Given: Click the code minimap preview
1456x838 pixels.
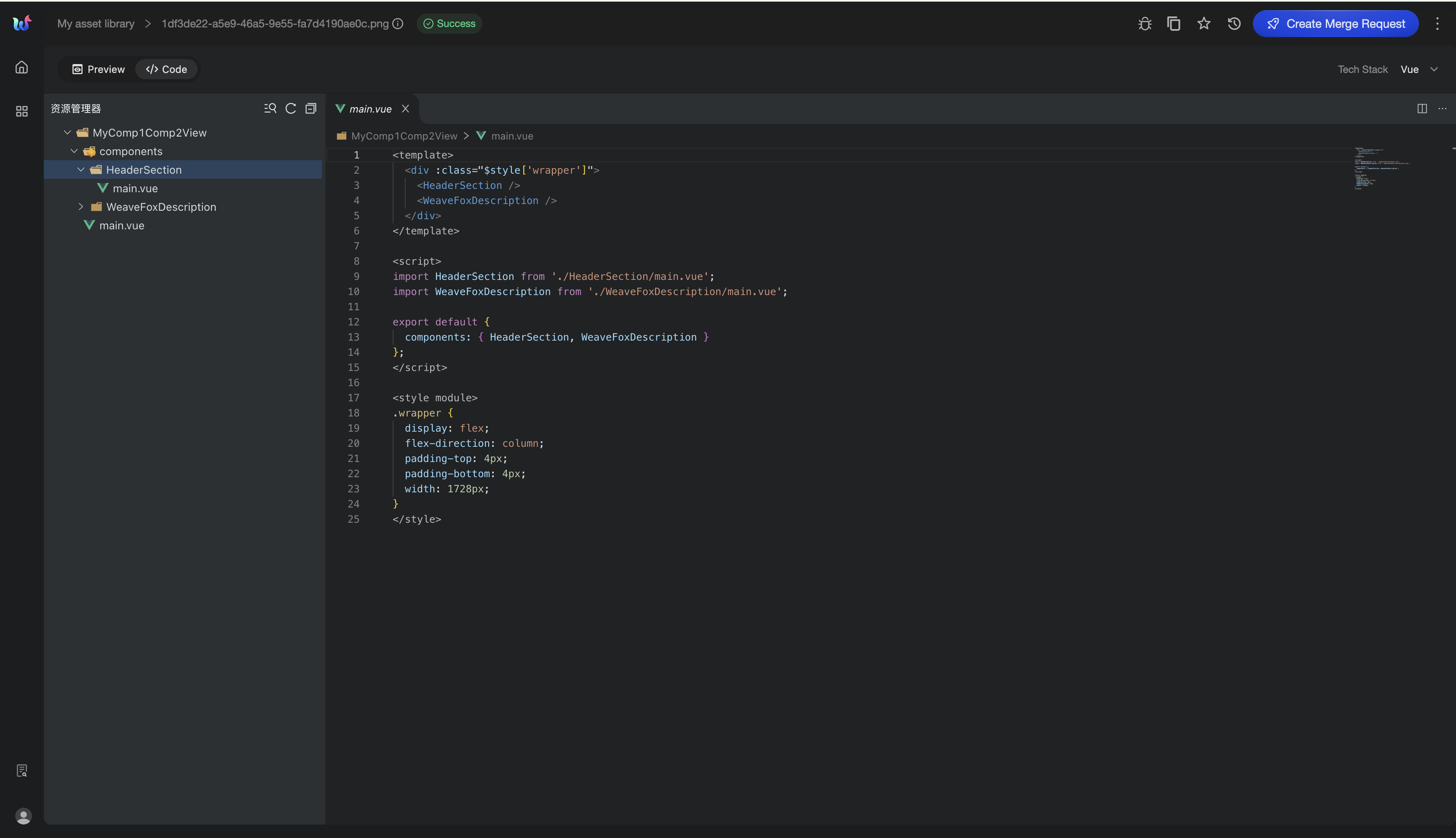Looking at the screenshot, I should (1380, 168).
